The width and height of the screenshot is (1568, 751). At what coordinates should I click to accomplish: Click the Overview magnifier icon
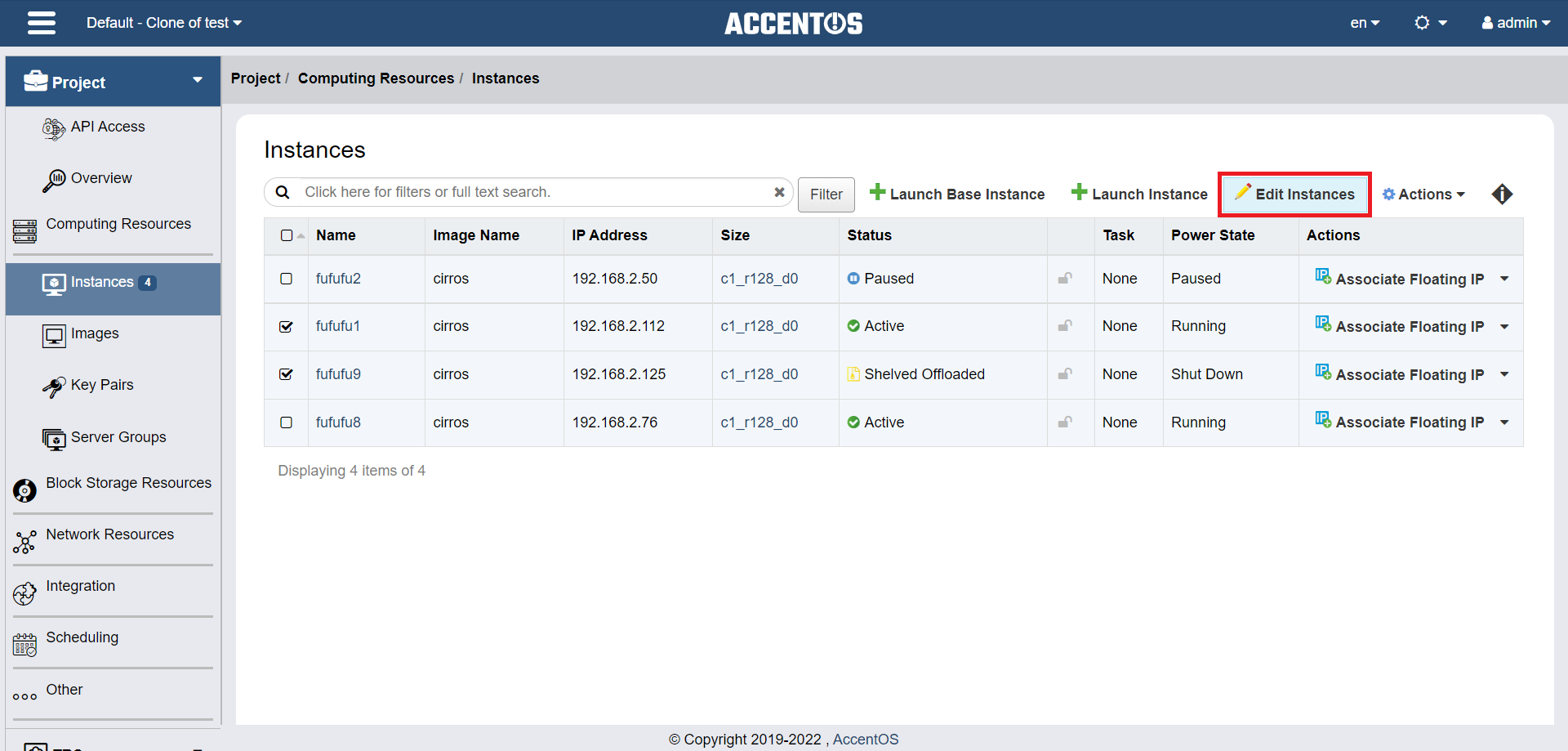coord(54,180)
